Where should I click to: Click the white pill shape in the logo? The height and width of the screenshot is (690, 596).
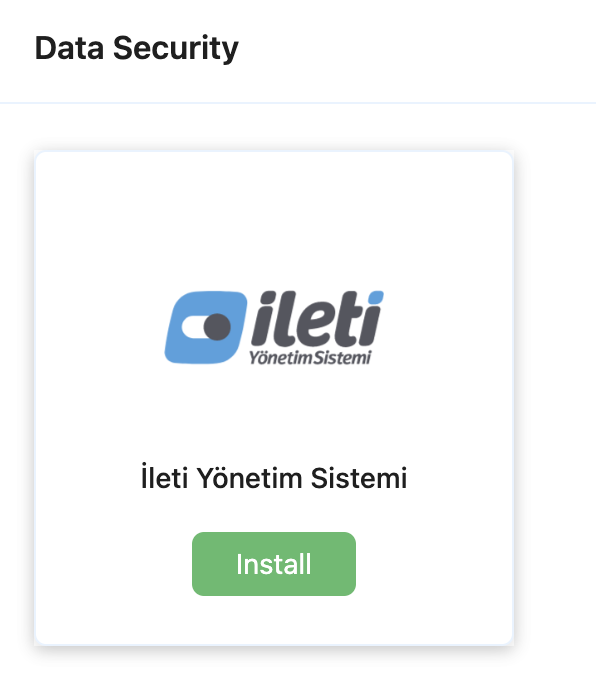194,327
